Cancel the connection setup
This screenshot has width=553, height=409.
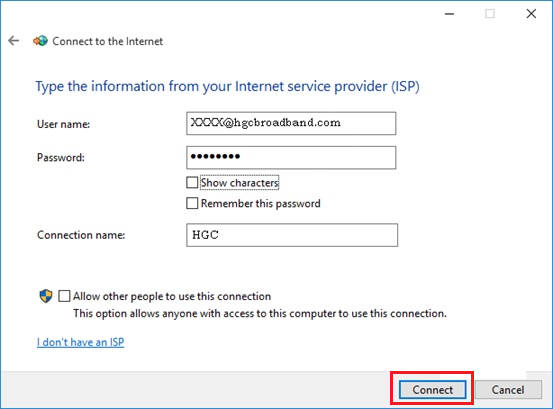(508, 390)
